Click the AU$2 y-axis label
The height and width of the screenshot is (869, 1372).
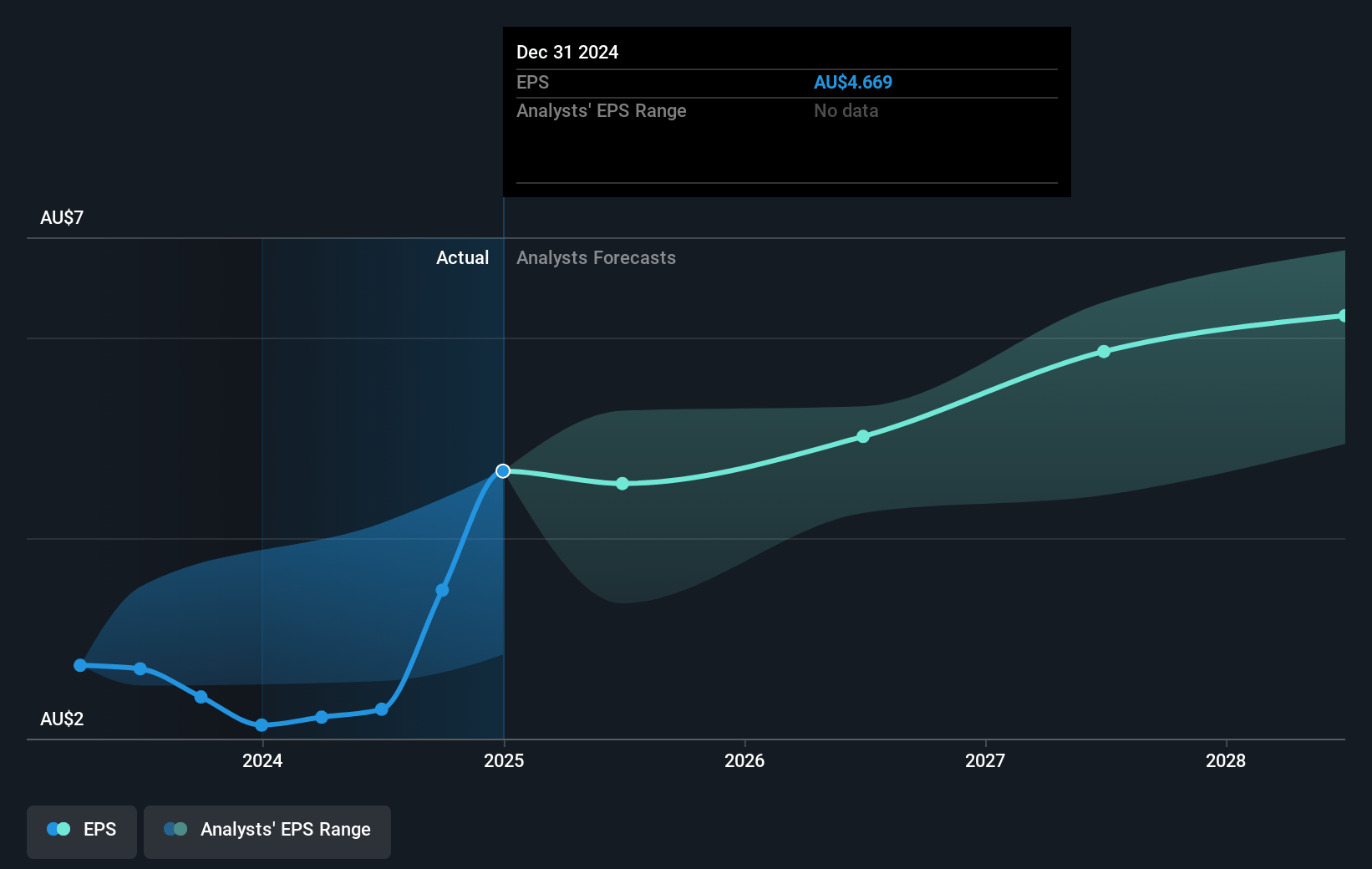(62, 719)
